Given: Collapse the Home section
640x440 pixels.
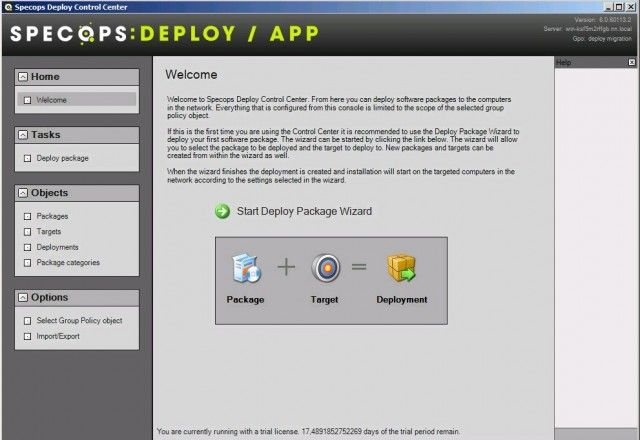Looking at the screenshot, I should (x=23, y=77).
